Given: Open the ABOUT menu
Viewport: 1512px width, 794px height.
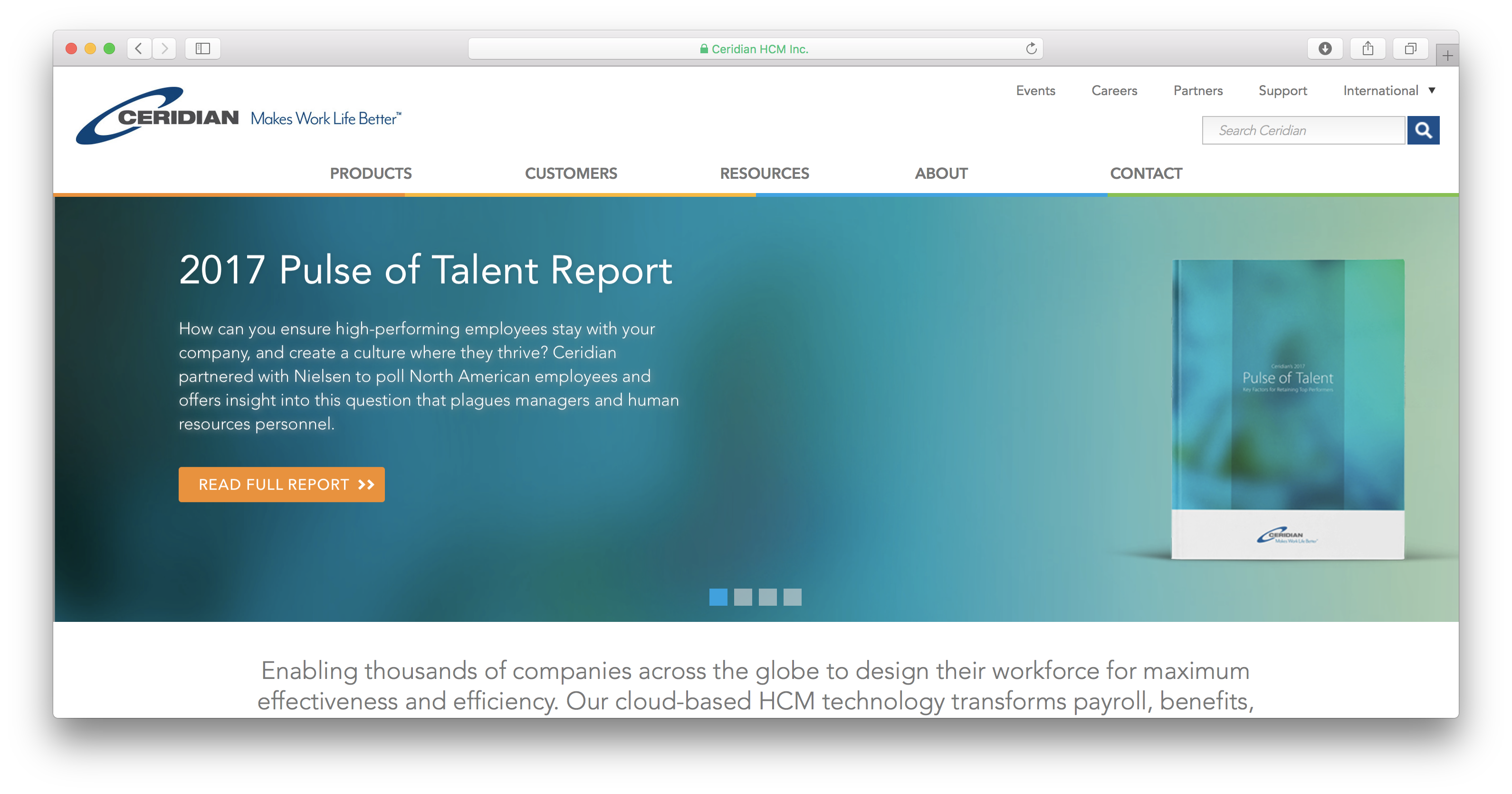Looking at the screenshot, I should coord(941,173).
